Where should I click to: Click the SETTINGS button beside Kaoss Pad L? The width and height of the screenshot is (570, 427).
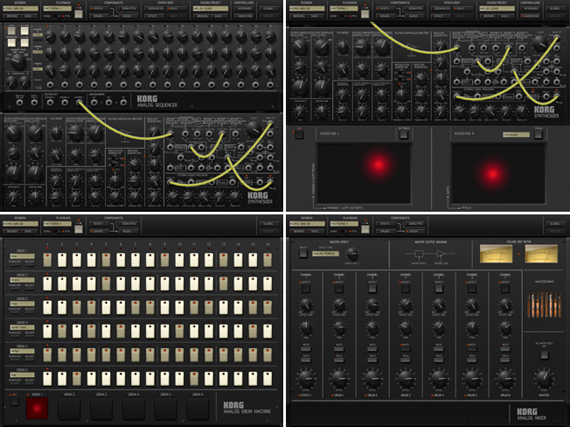404,134
